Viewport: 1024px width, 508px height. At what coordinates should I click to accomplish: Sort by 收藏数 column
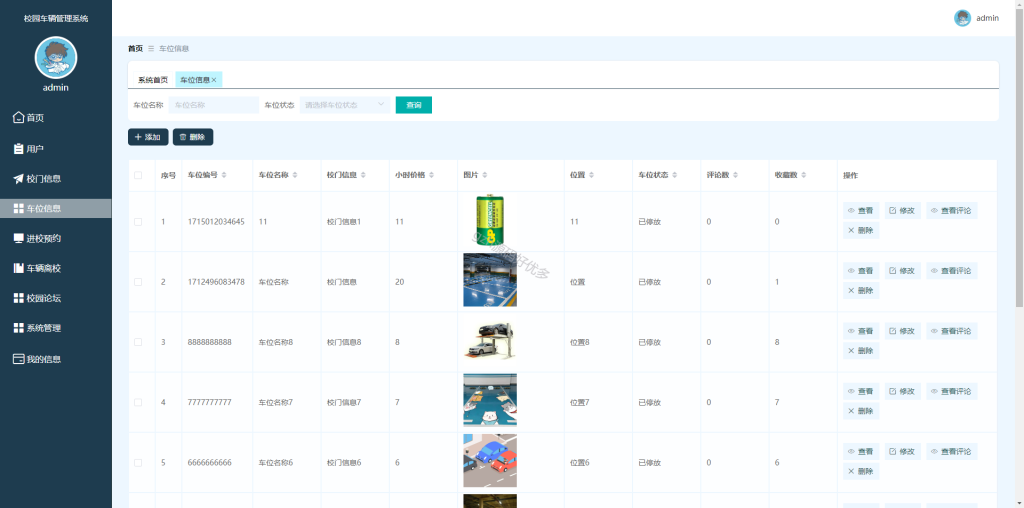click(803, 175)
